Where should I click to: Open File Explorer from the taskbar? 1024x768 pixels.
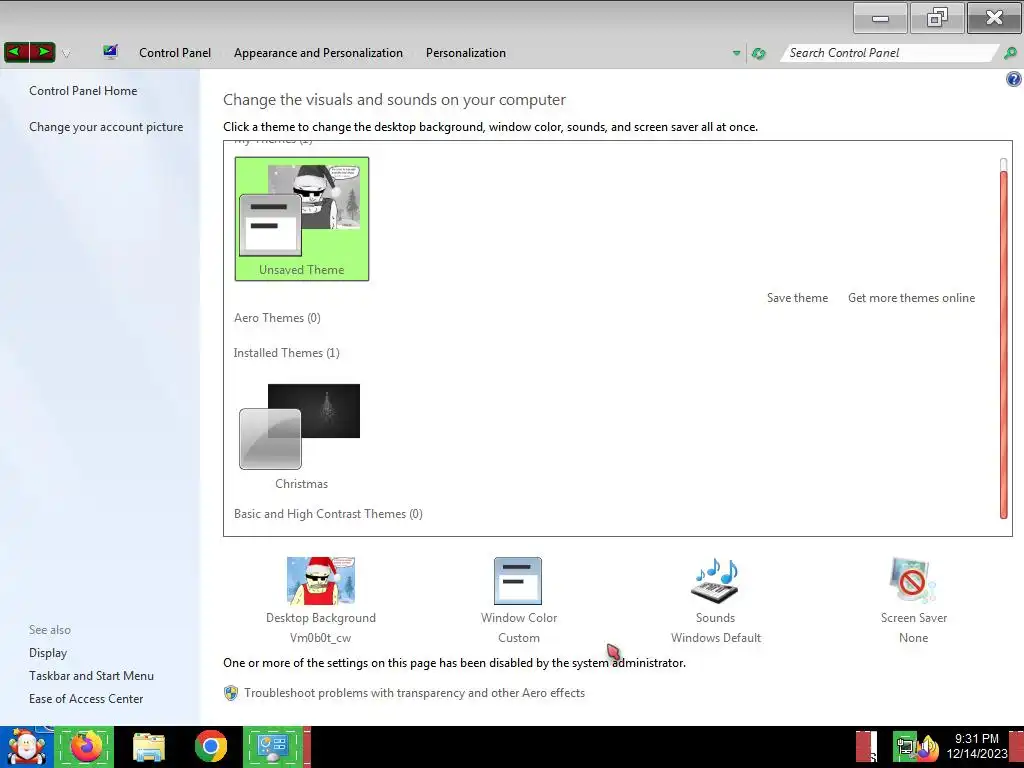pos(149,747)
